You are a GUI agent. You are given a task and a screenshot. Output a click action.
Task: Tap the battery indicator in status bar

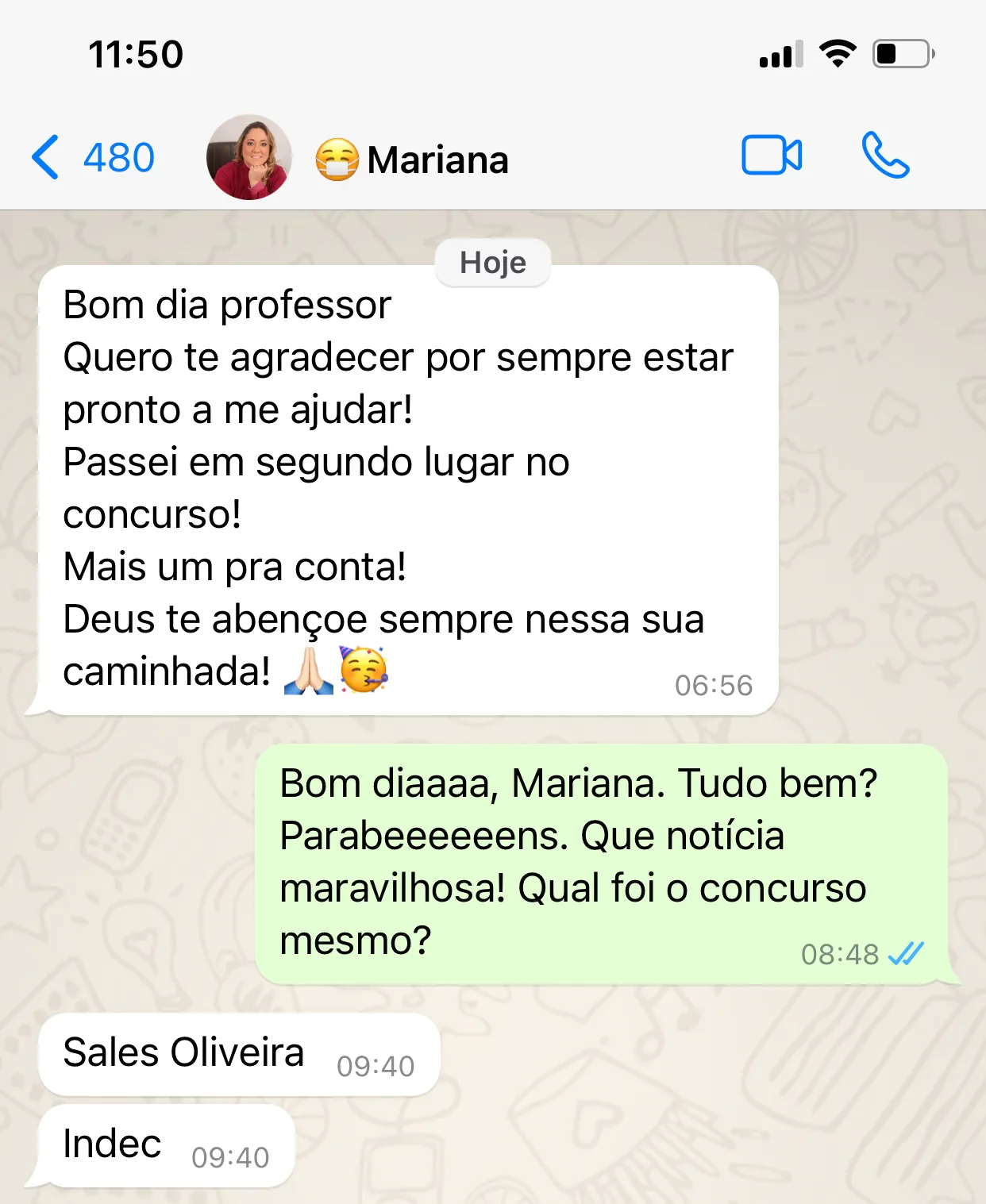pos(904,54)
